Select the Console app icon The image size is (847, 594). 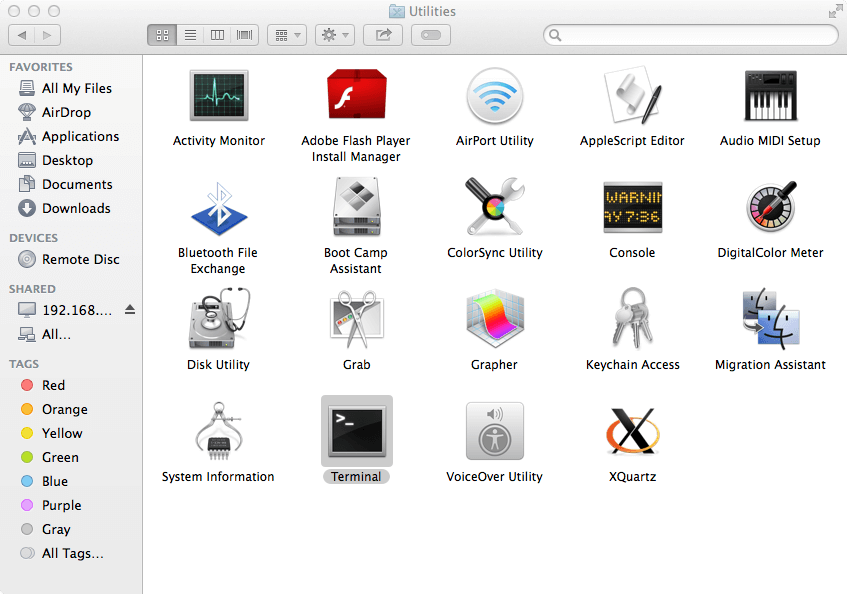coord(633,207)
